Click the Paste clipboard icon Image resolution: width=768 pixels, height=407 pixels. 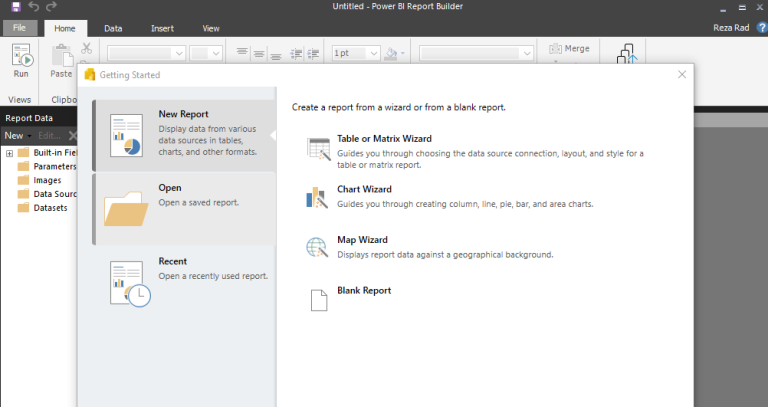pos(61,58)
